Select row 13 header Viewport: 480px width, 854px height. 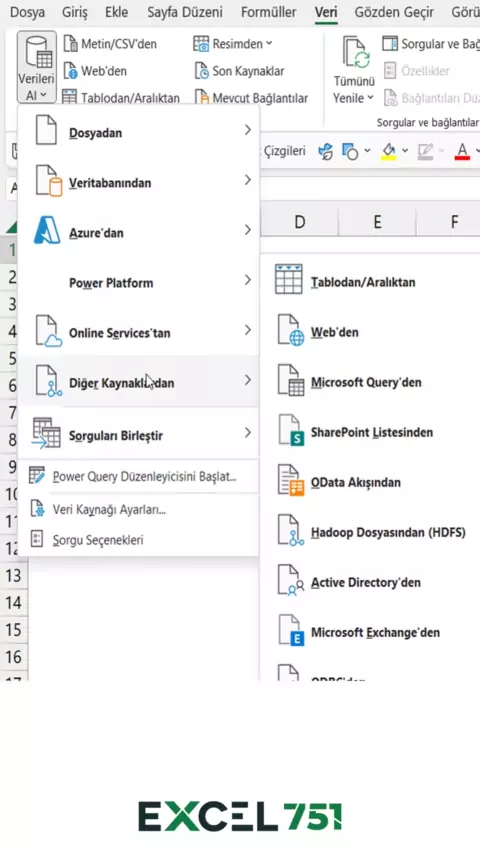[13, 576]
